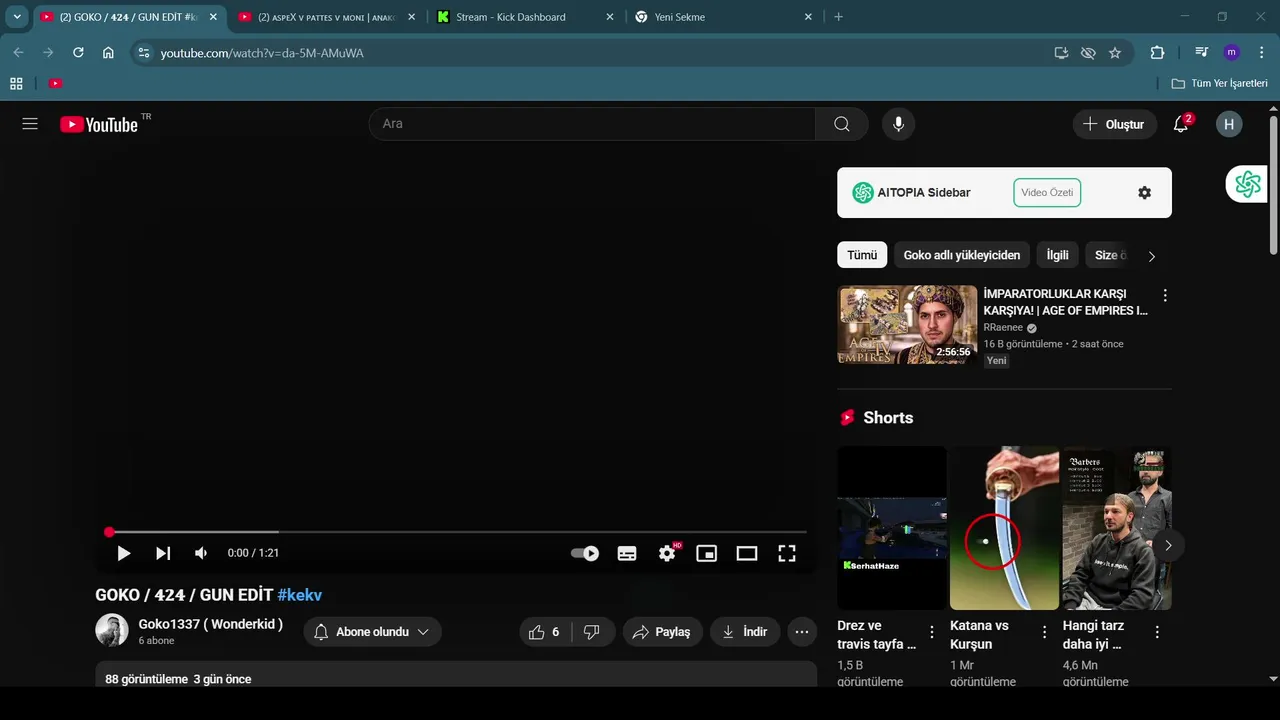The image size is (1280, 720).
Task: Expand next filter chips arrow
Action: coord(1151,256)
